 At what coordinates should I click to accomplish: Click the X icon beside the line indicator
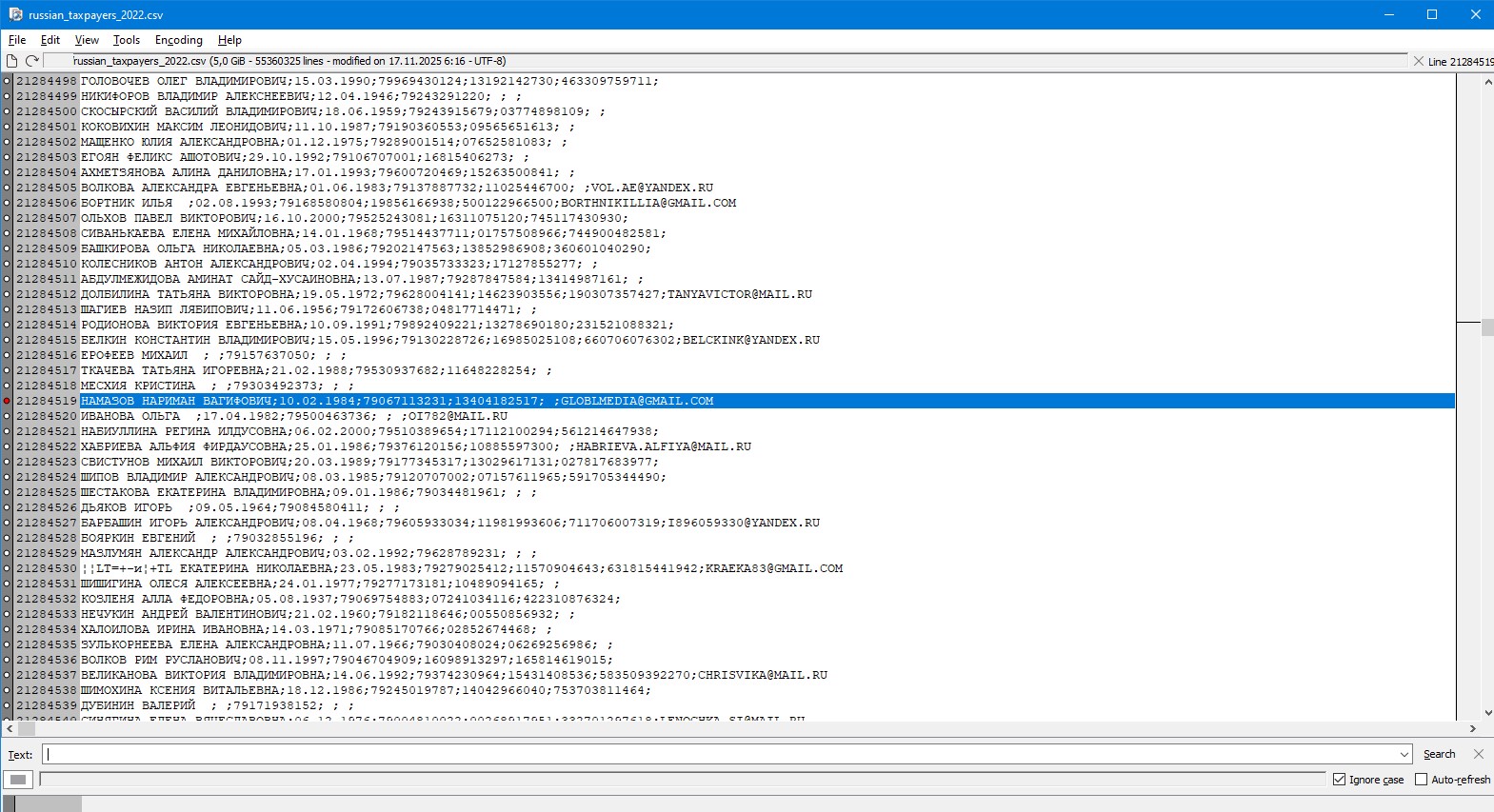(1418, 61)
